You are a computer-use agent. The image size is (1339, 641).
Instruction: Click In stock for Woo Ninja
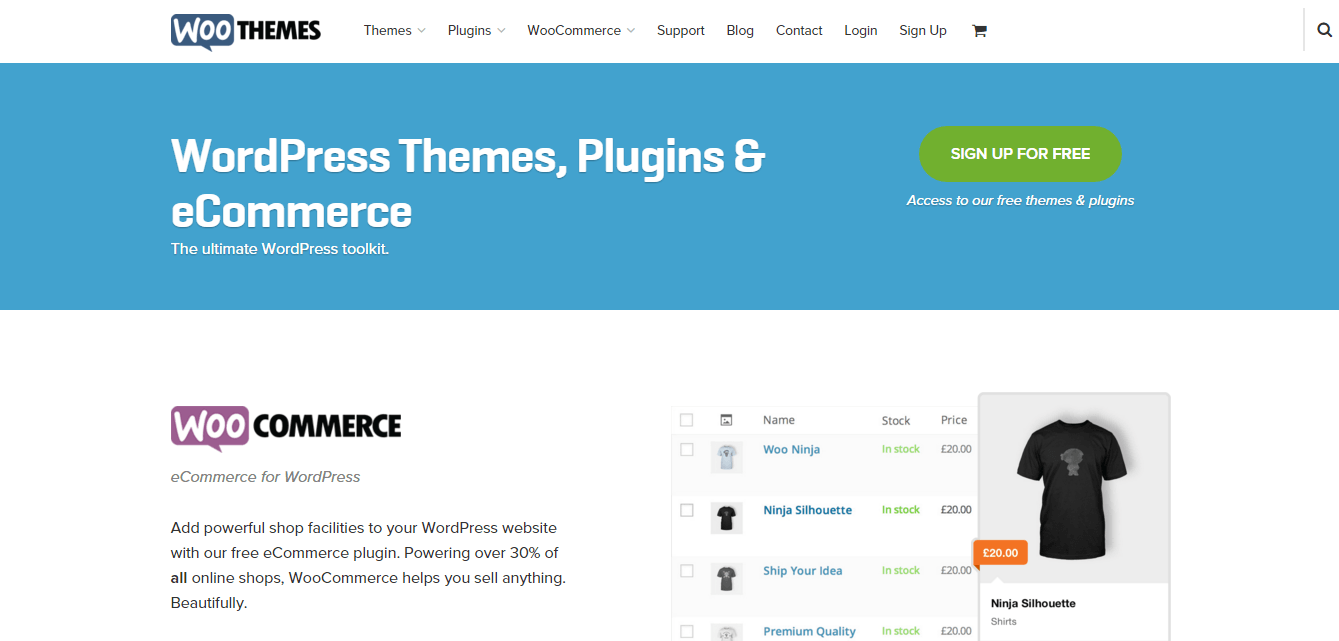901,450
